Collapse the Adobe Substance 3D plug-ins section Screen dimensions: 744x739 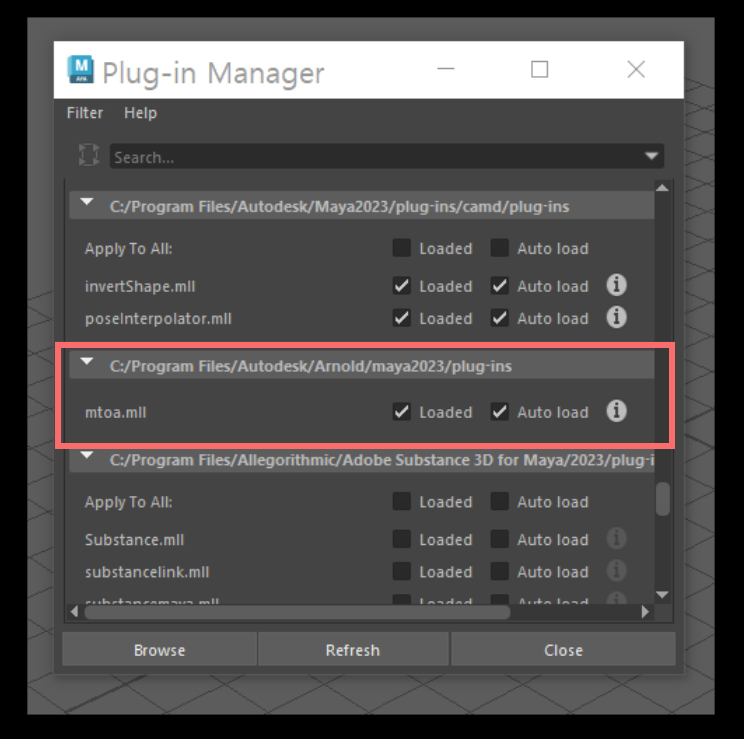point(87,455)
